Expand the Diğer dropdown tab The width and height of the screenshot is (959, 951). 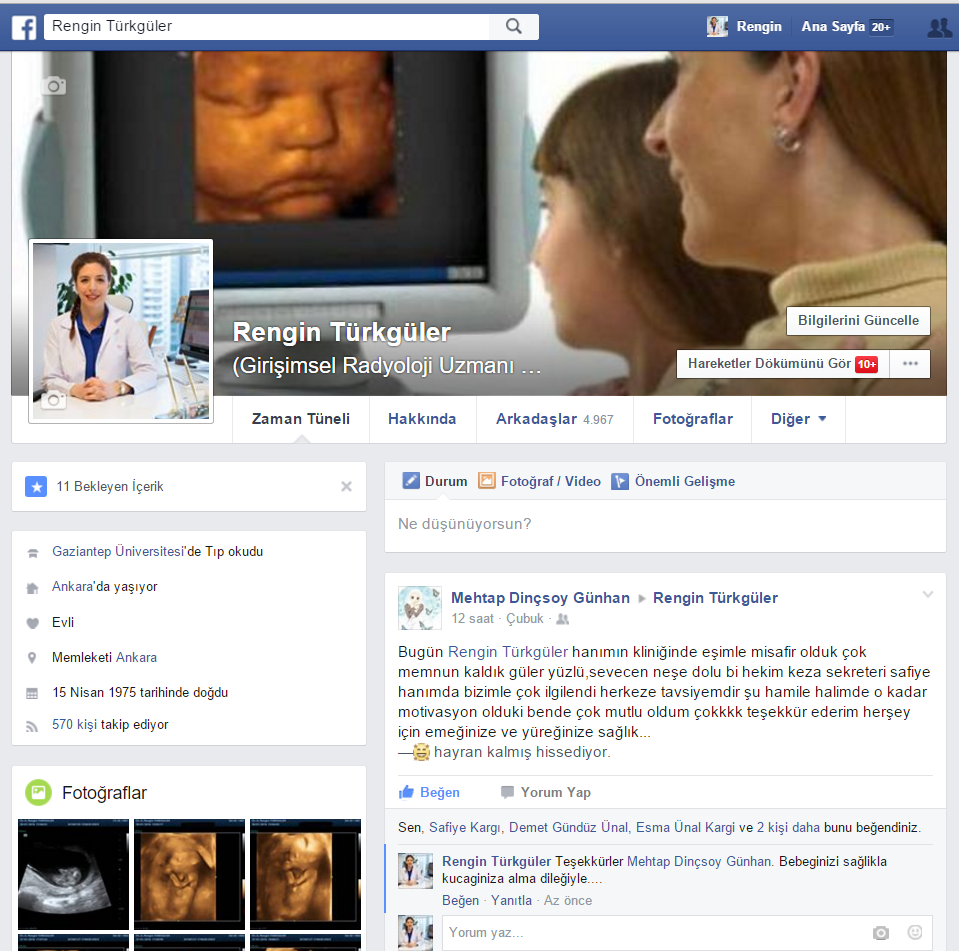pos(798,419)
